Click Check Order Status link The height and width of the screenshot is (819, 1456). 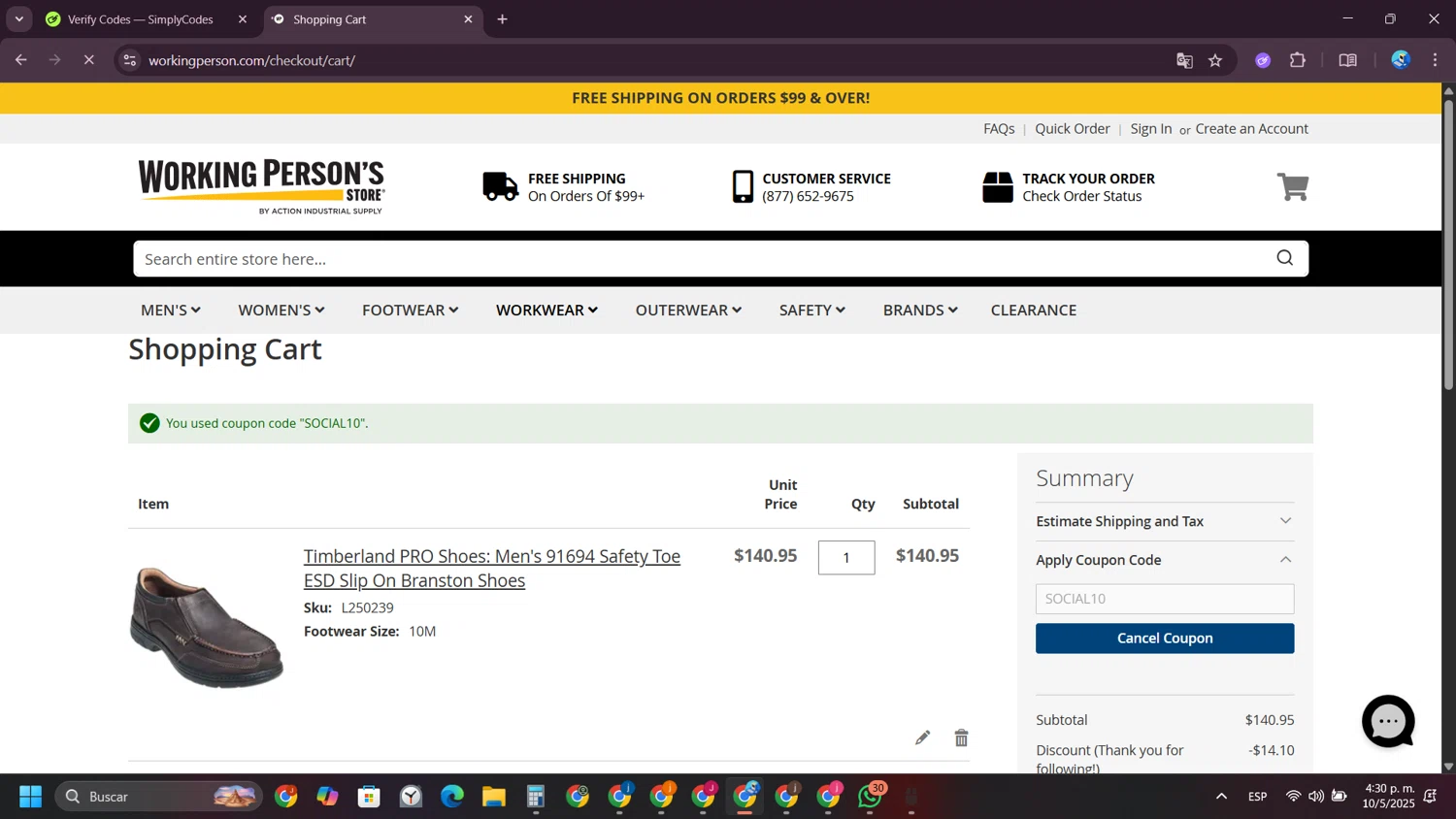(x=1082, y=196)
